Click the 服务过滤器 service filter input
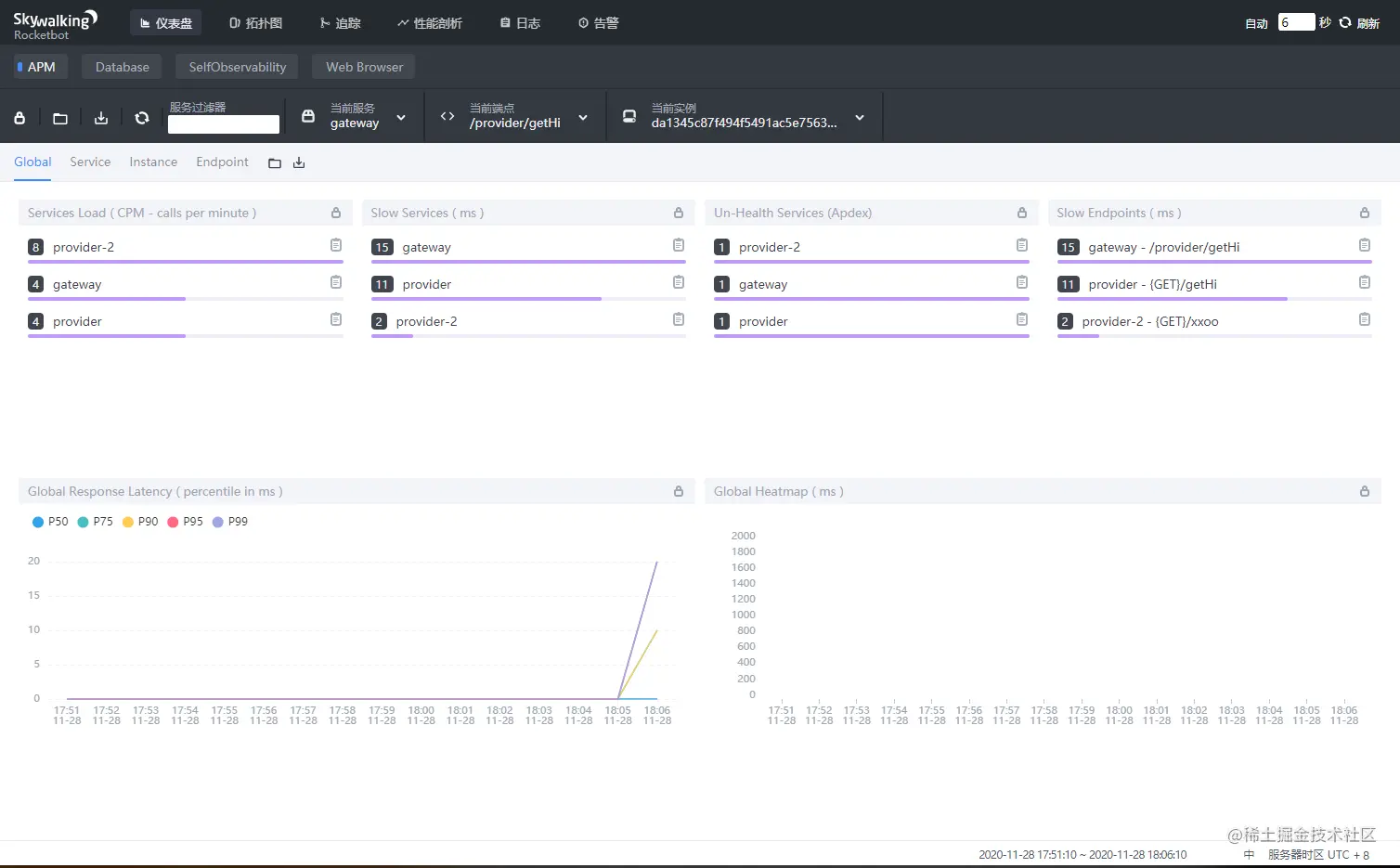This screenshot has width=1400, height=868. (x=224, y=124)
